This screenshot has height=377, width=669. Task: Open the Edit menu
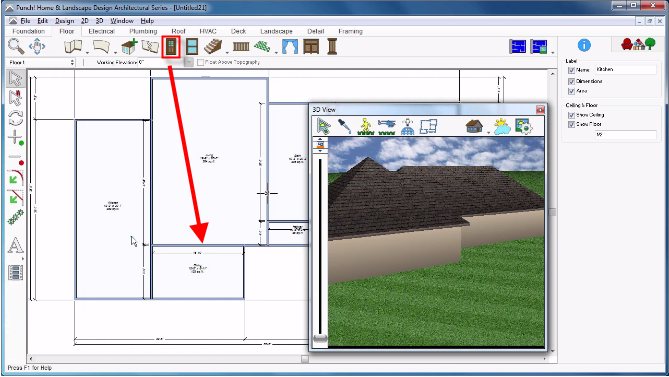(43, 20)
